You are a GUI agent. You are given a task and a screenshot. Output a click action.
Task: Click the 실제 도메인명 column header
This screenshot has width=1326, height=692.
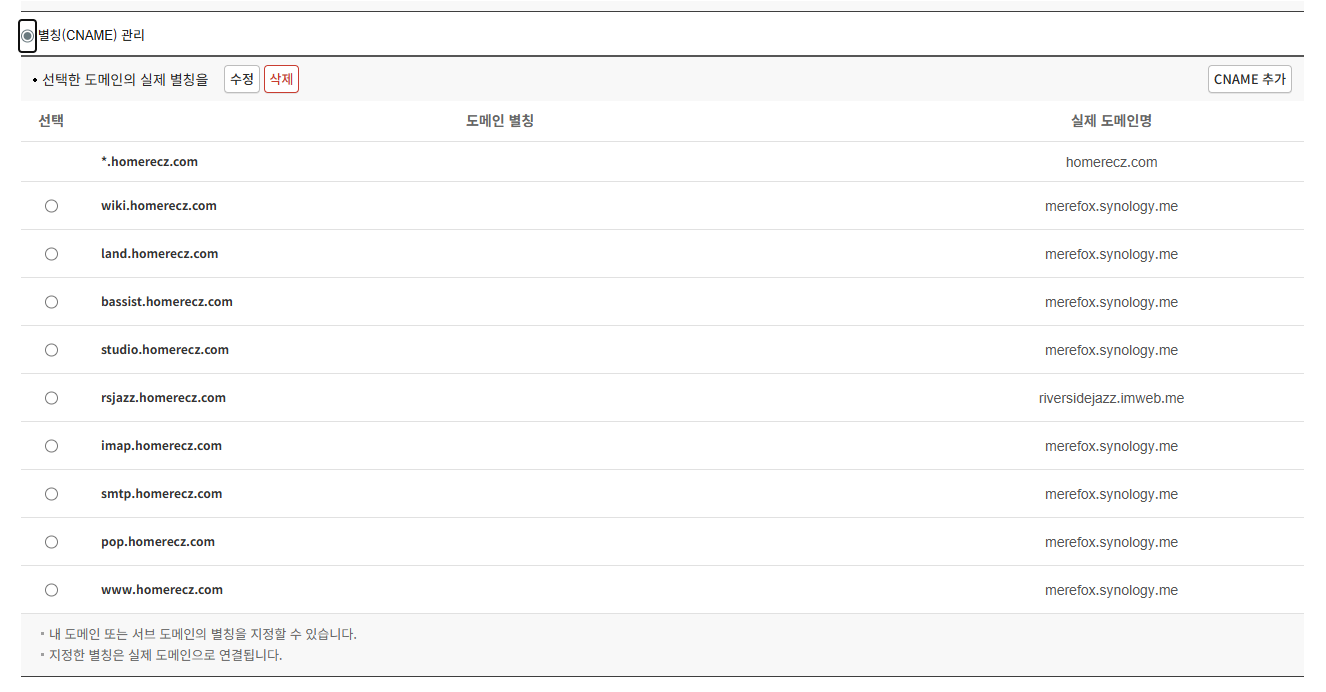tap(1111, 121)
